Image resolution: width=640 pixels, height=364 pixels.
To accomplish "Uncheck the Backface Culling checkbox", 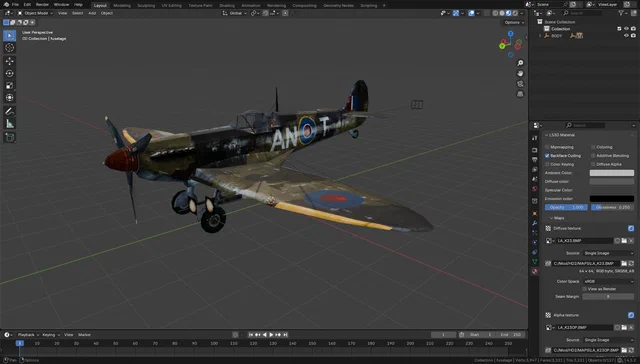I will [x=547, y=155].
